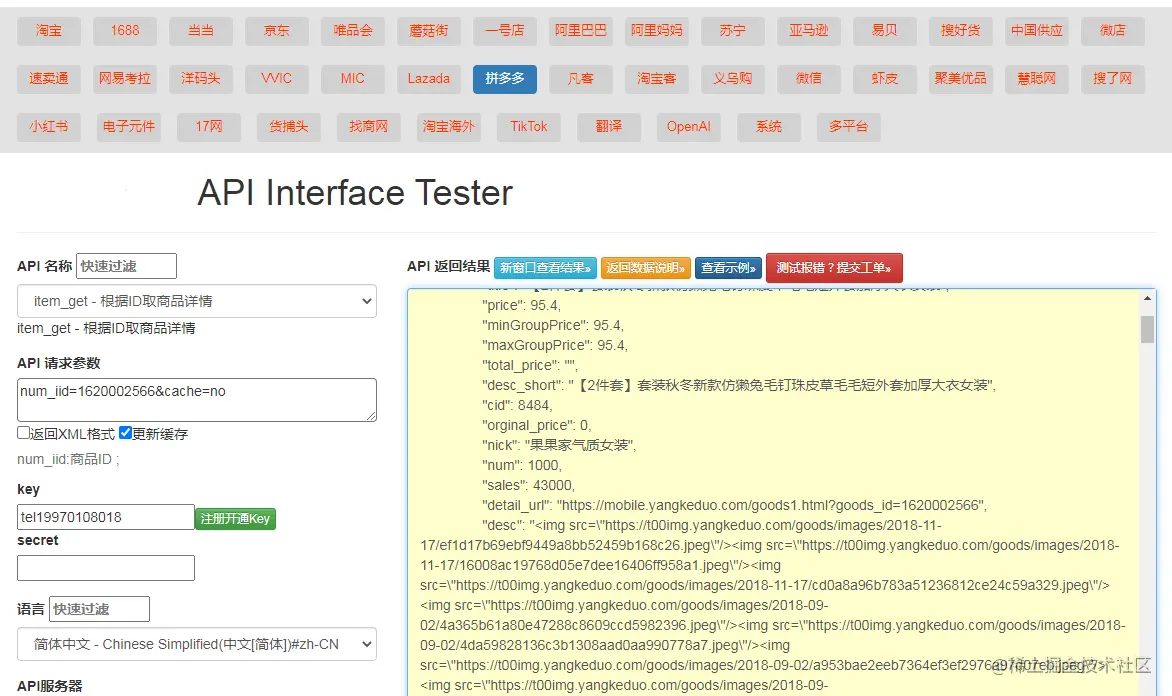
Task: Click the API result scrollbar thumb
Action: [x=1147, y=330]
